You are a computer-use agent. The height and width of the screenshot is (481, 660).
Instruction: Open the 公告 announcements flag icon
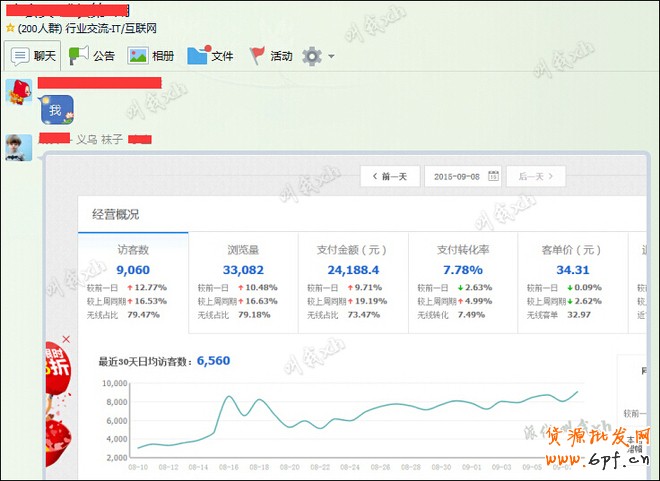point(80,56)
